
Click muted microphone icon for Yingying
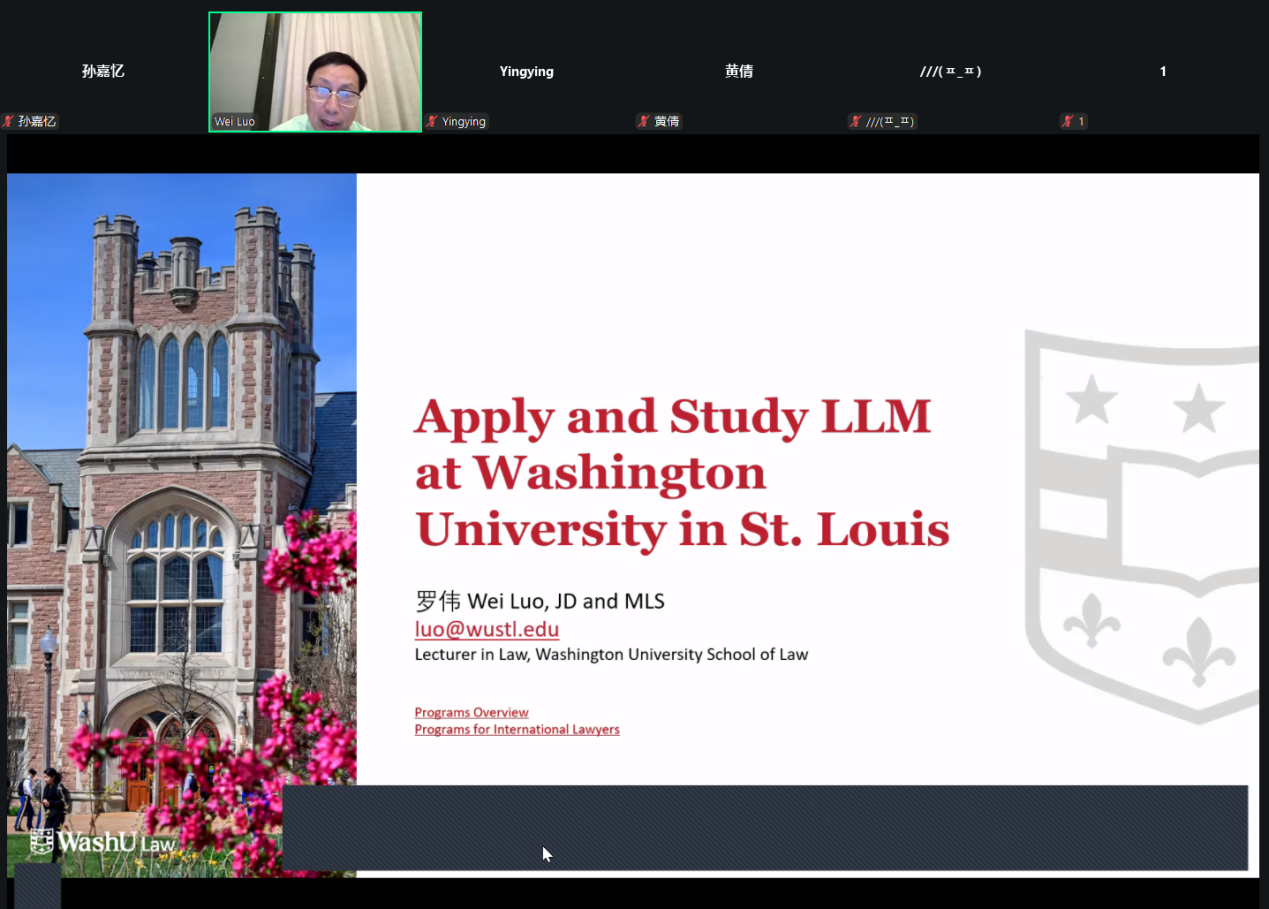pos(432,121)
